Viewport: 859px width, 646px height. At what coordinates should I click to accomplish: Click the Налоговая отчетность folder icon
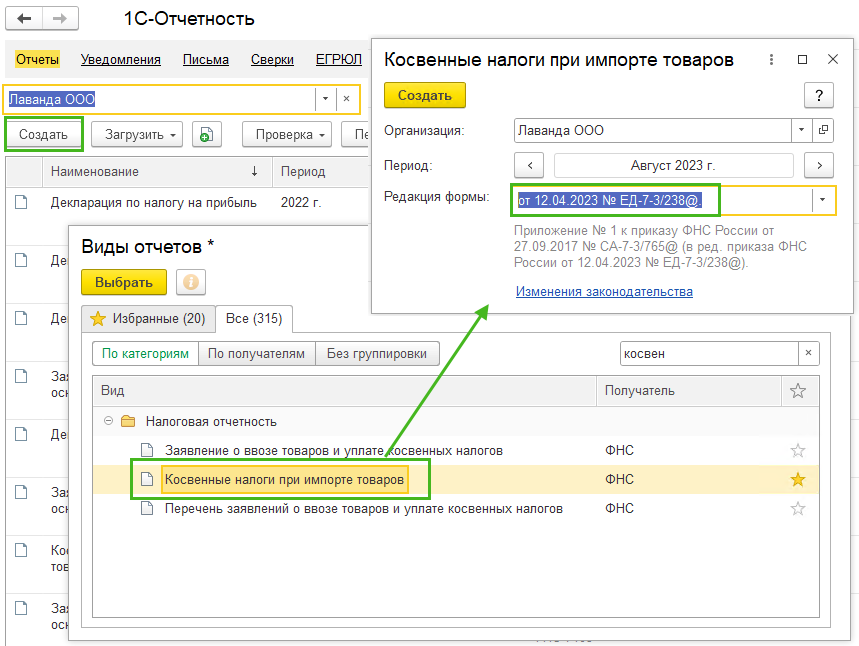[128, 421]
